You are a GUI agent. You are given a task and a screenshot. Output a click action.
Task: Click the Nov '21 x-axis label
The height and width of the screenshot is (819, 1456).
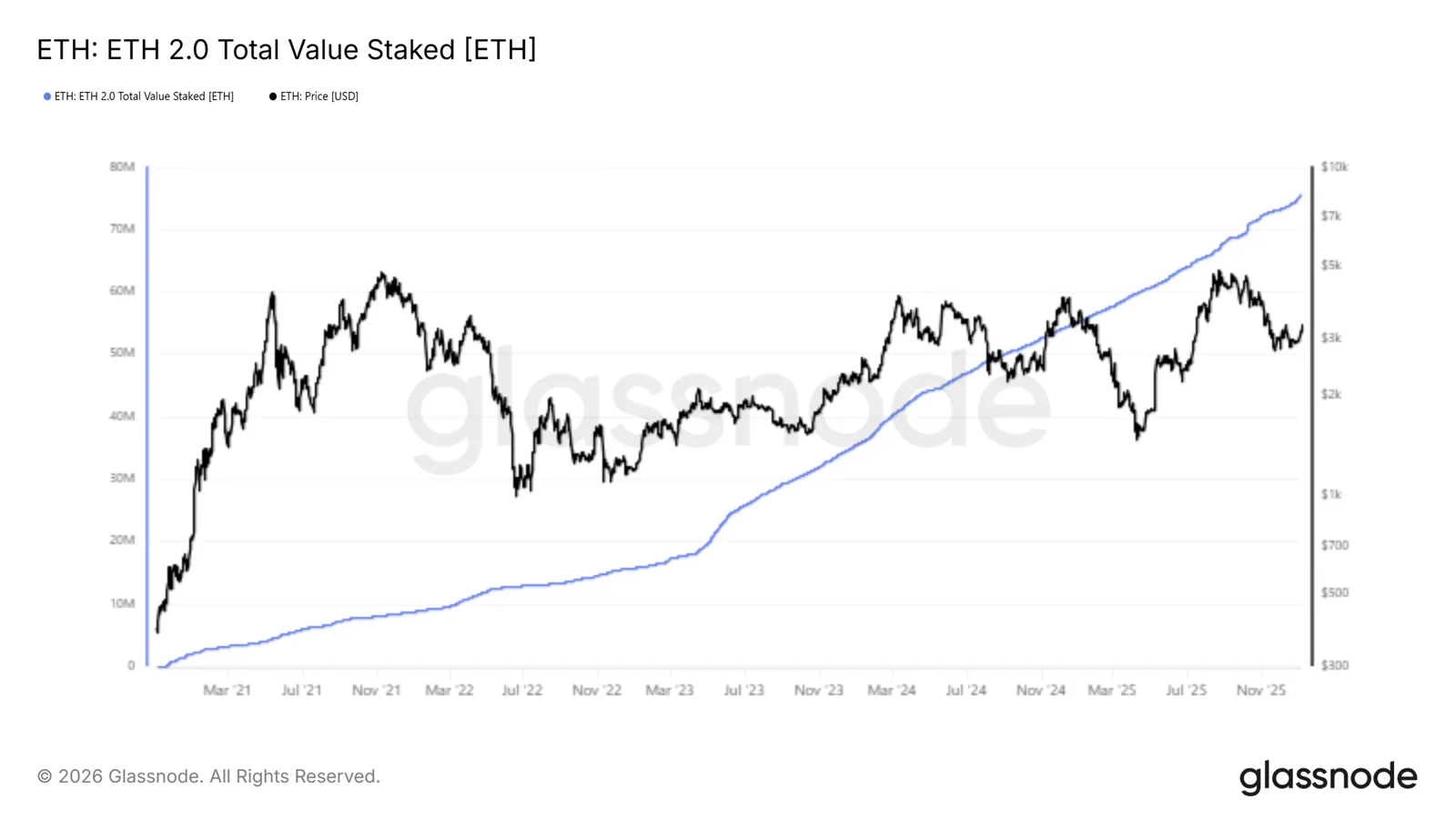(376, 691)
